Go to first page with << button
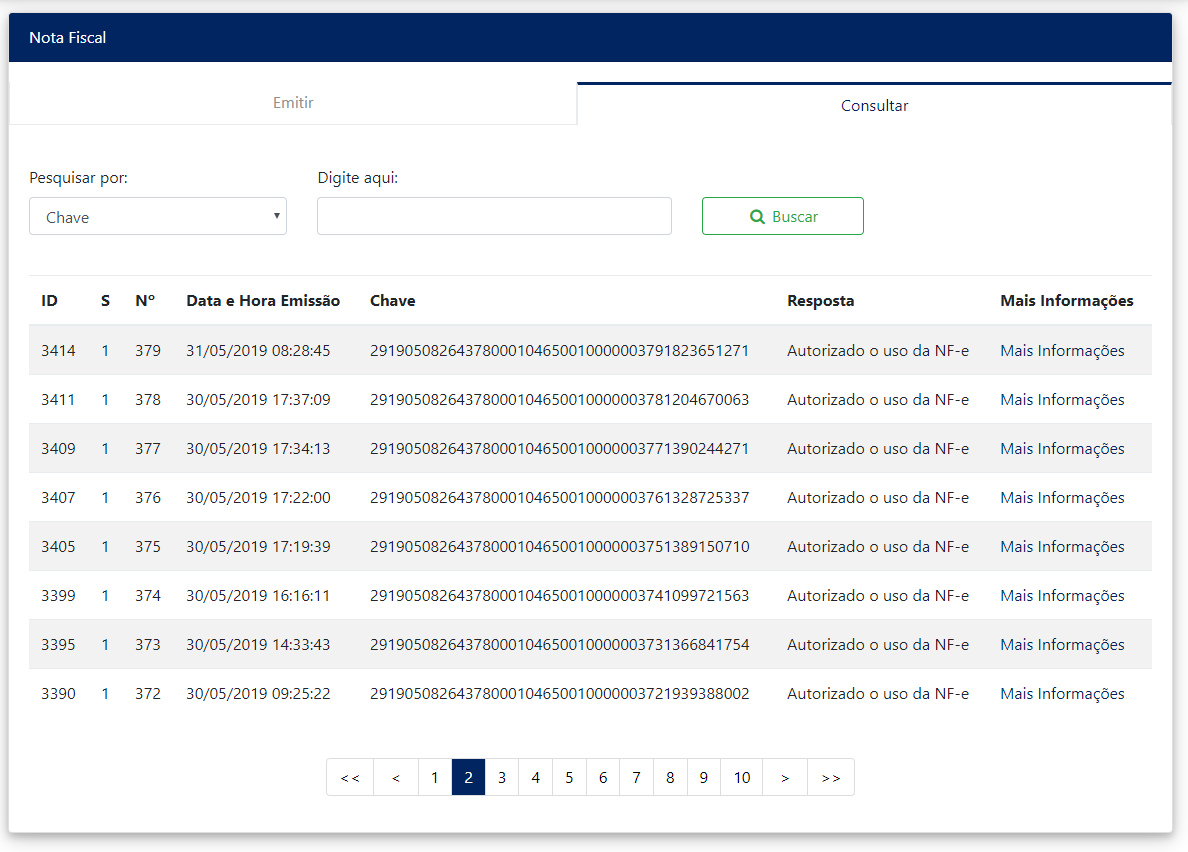Screen dimensions: 1188x852 (350, 778)
